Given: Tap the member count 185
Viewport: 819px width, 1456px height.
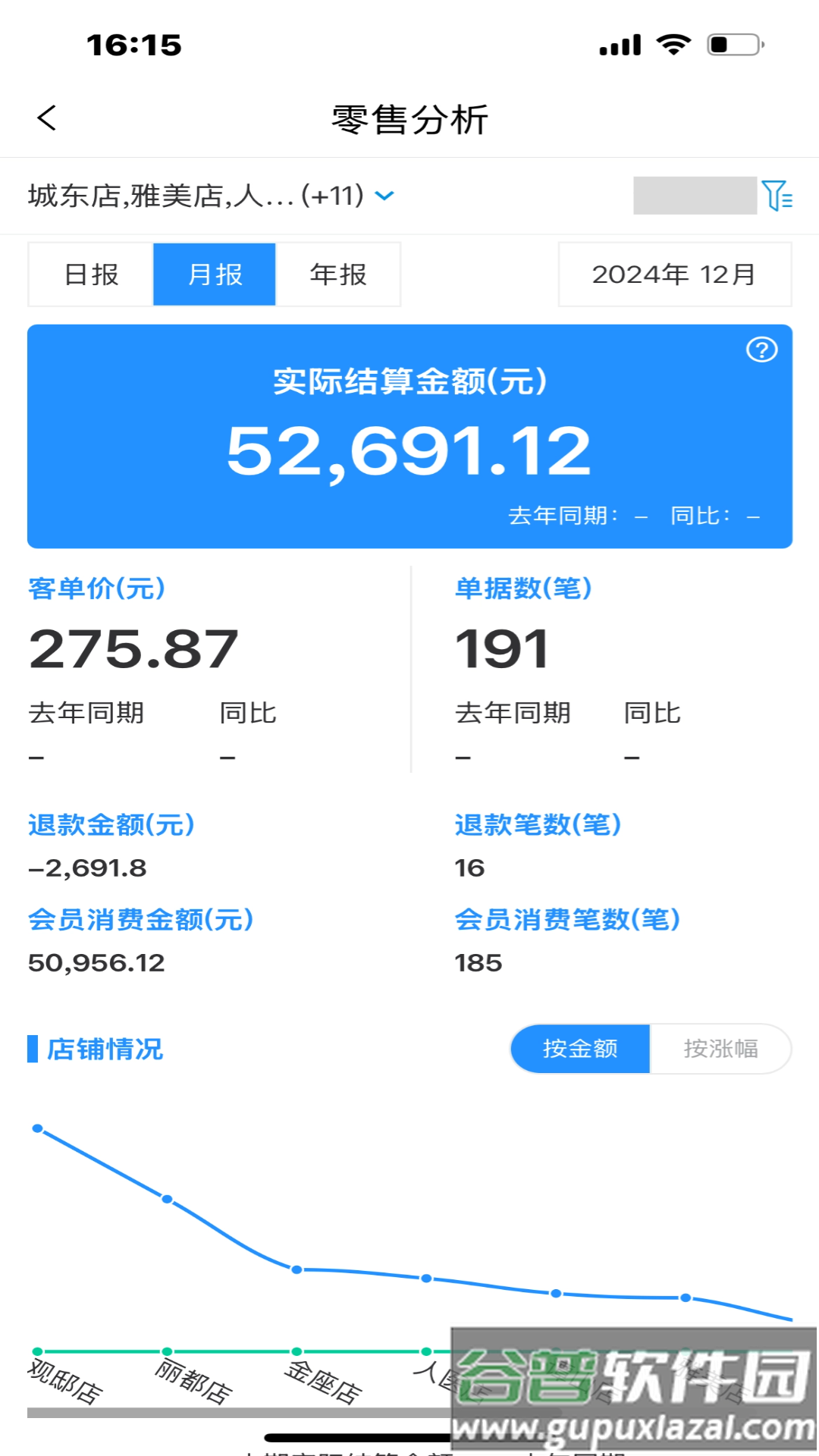Looking at the screenshot, I should click(478, 963).
